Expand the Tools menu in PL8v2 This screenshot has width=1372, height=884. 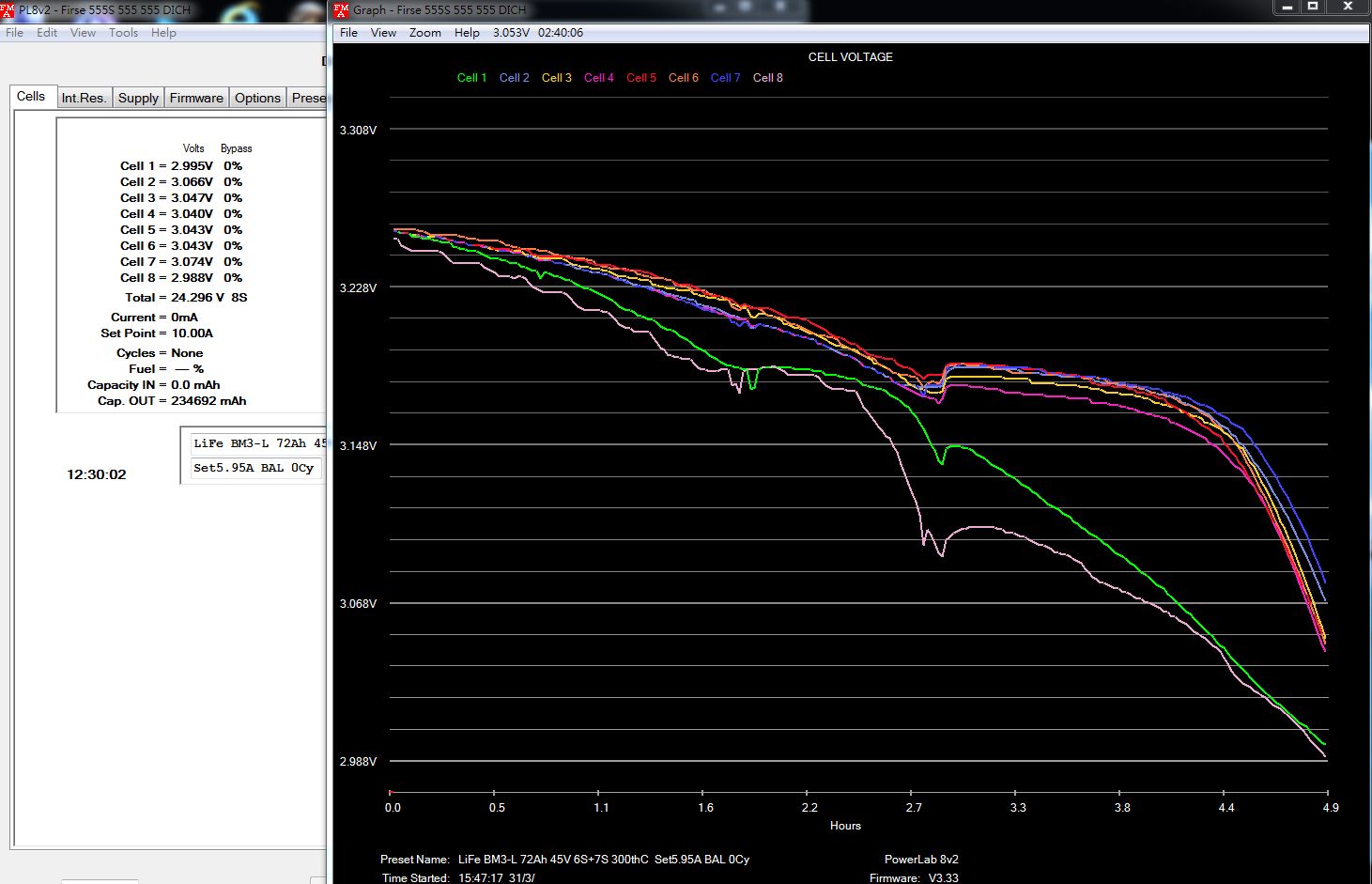123,33
